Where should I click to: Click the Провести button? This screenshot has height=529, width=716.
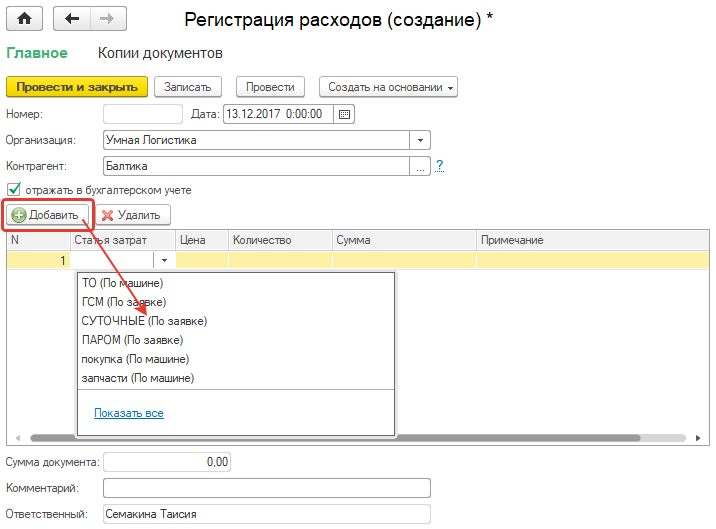tap(270, 87)
